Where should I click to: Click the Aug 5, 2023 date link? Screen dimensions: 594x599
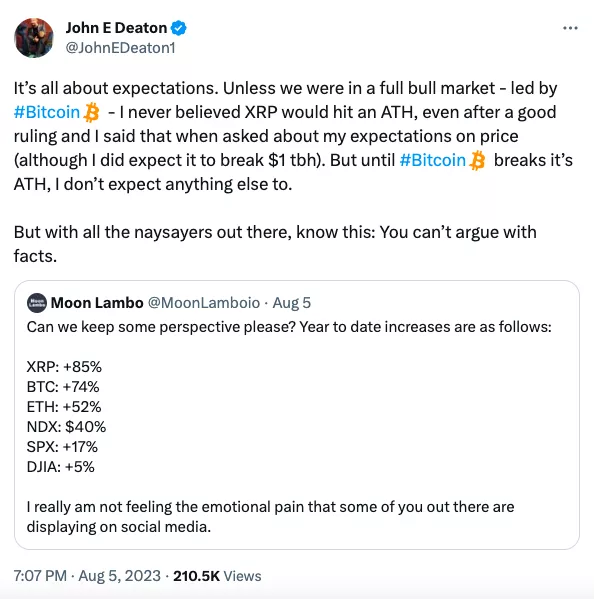click(120, 576)
